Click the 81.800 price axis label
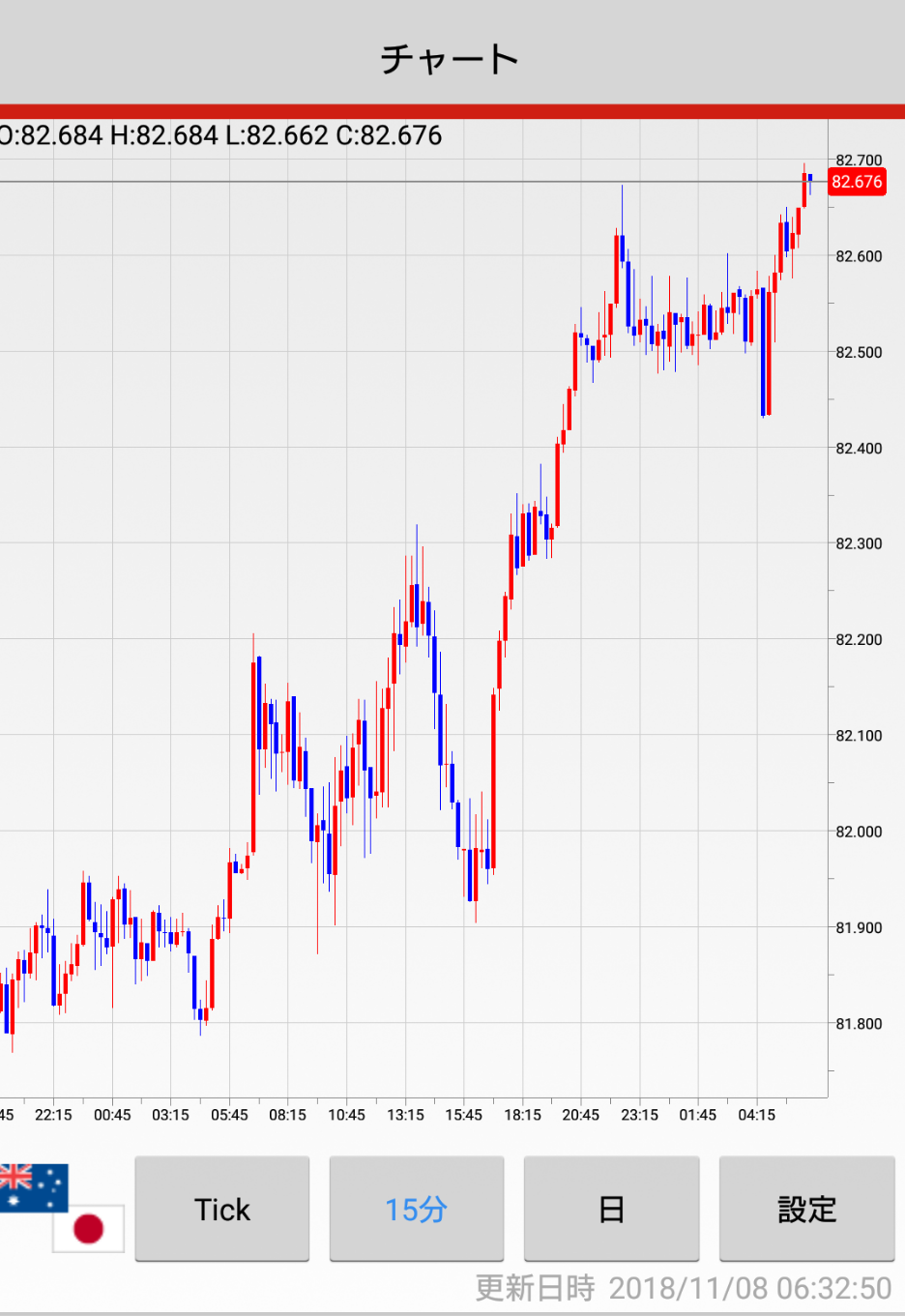 click(859, 1024)
